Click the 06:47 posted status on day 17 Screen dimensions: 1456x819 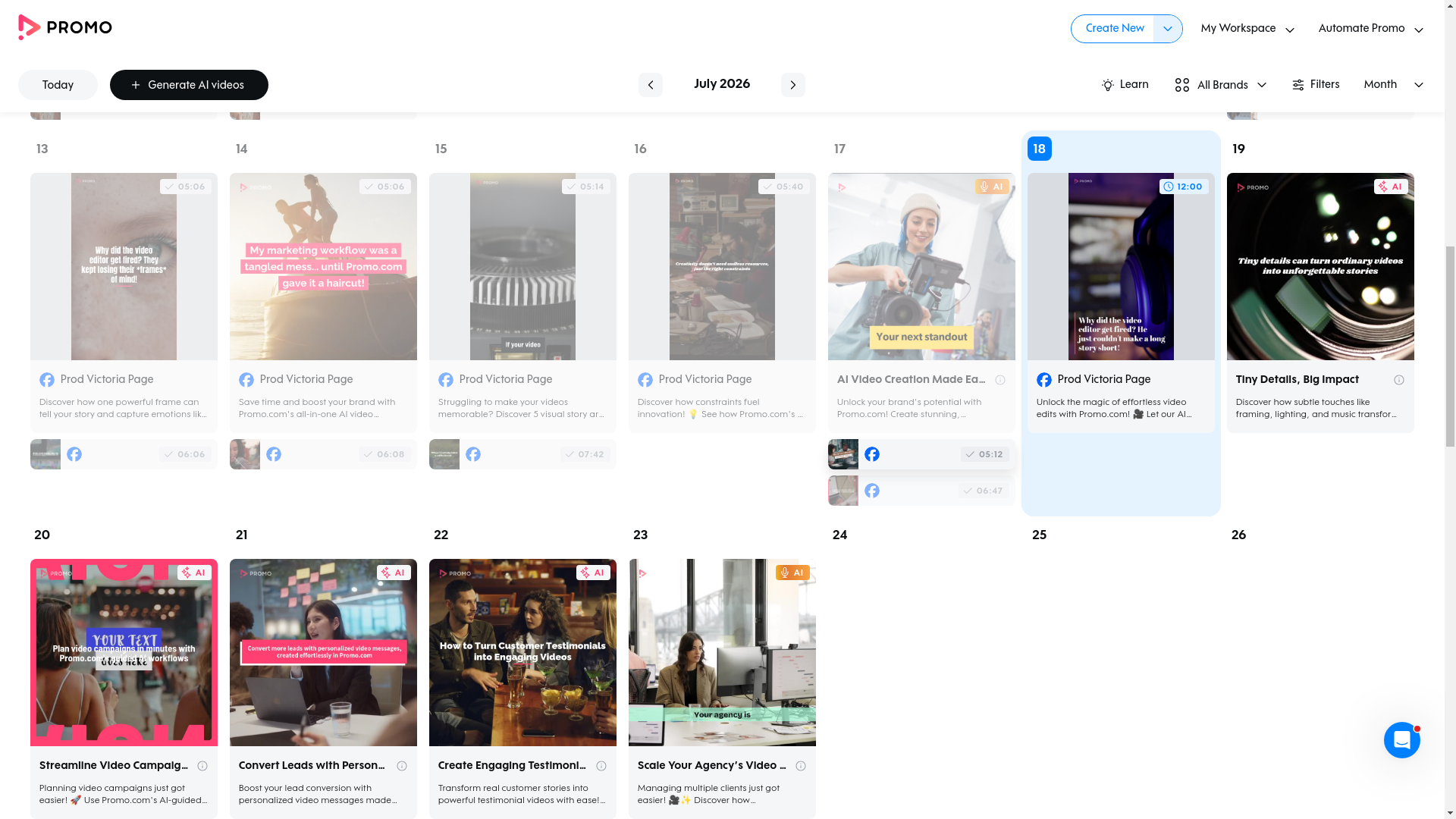[x=983, y=491]
